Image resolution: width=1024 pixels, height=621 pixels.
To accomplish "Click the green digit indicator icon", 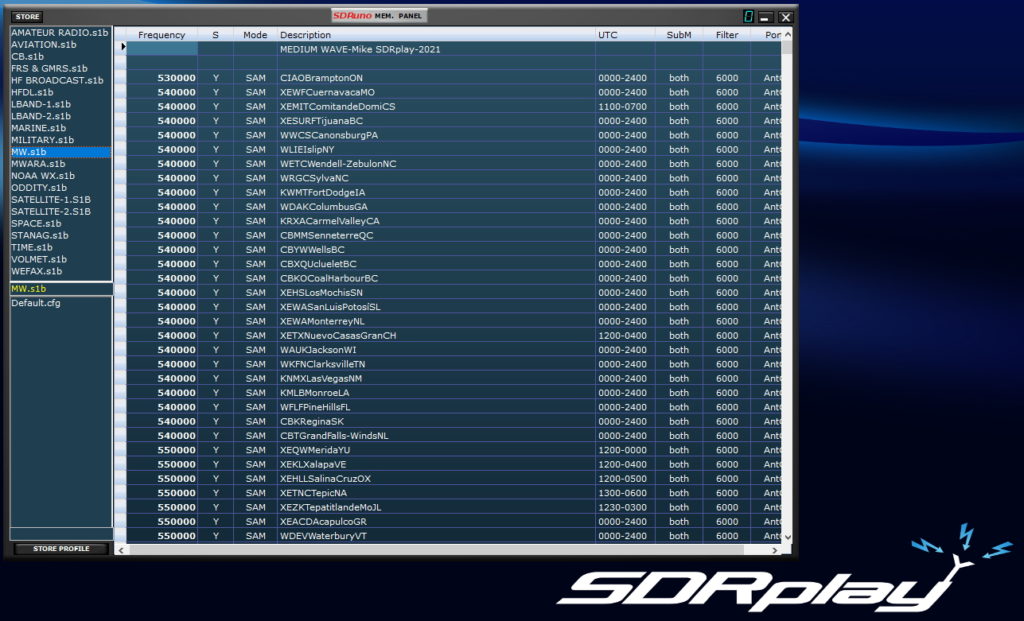I will pos(748,16).
